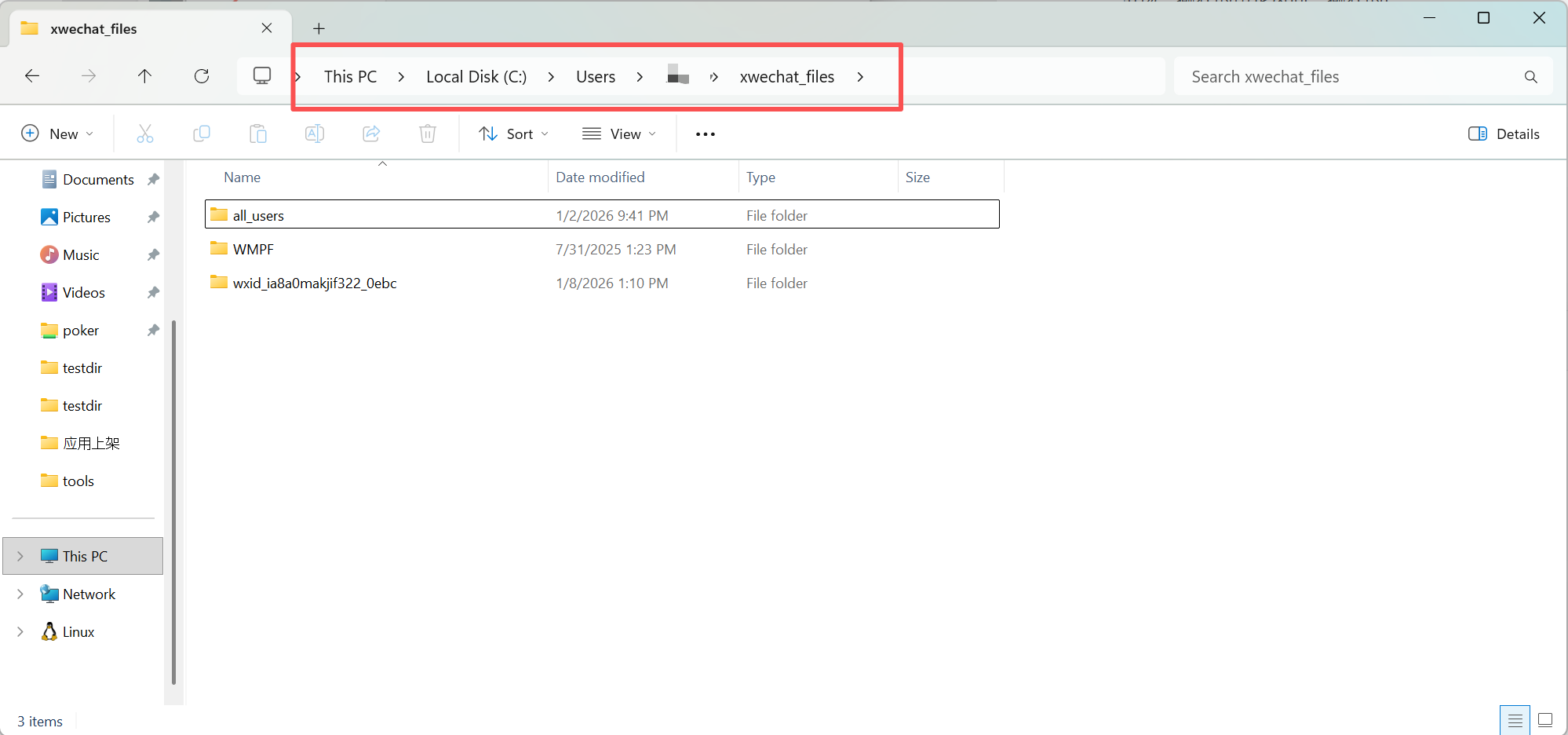Open the Sort dropdown menu
Image resolution: width=1568 pixels, height=735 pixels.
(513, 133)
